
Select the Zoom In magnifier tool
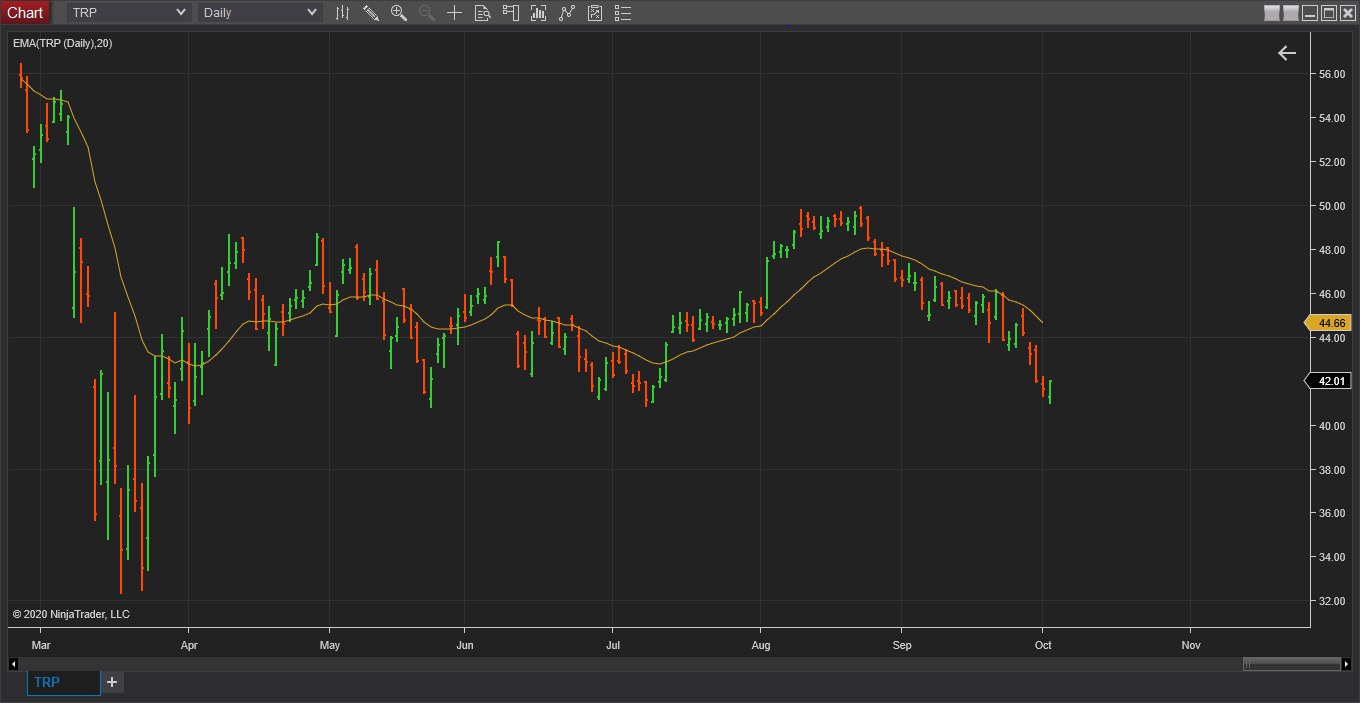click(398, 13)
